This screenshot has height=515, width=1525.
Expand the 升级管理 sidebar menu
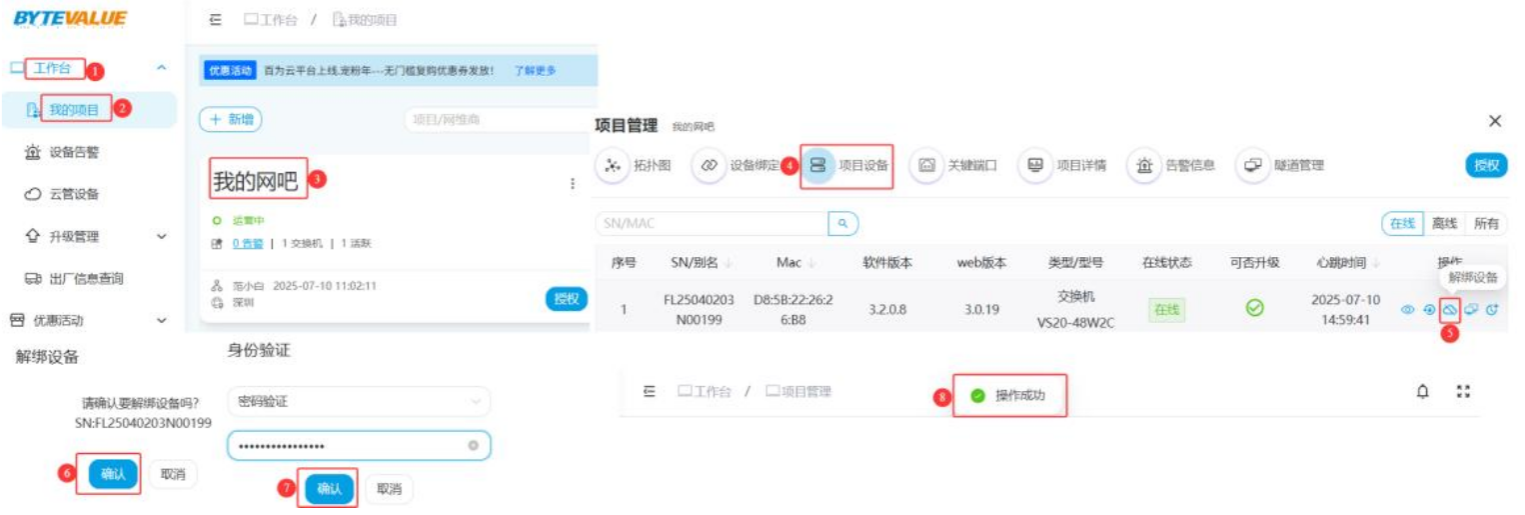[x=161, y=237]
